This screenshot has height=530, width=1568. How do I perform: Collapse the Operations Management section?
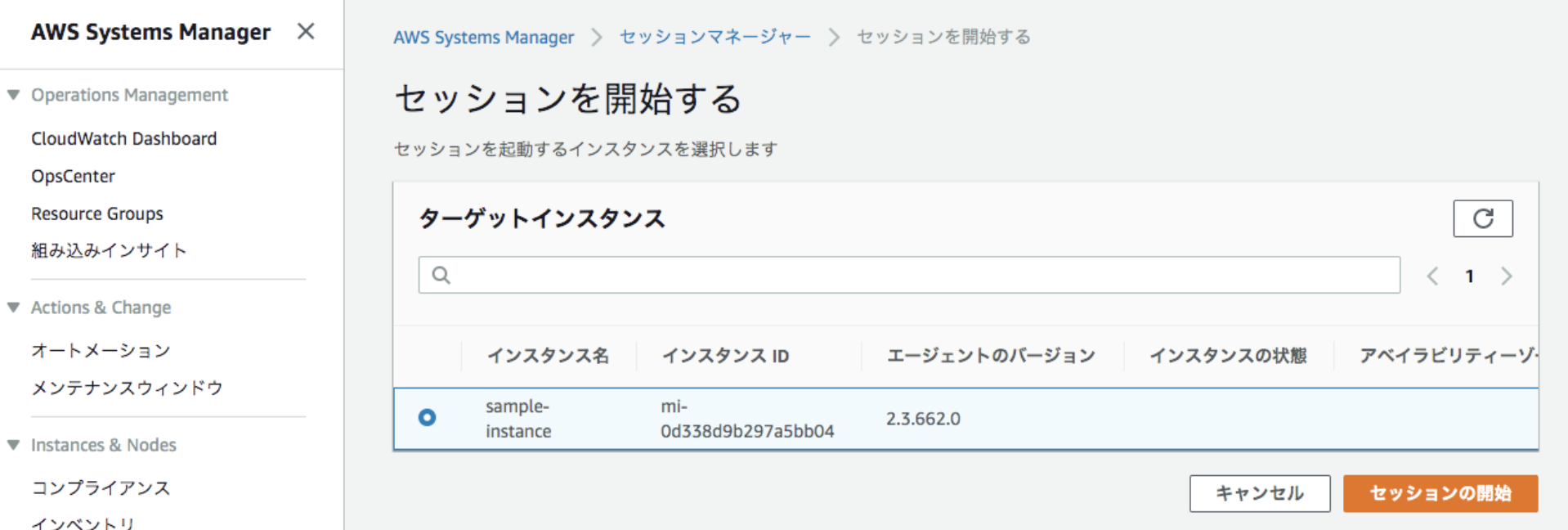pos(13,95)
